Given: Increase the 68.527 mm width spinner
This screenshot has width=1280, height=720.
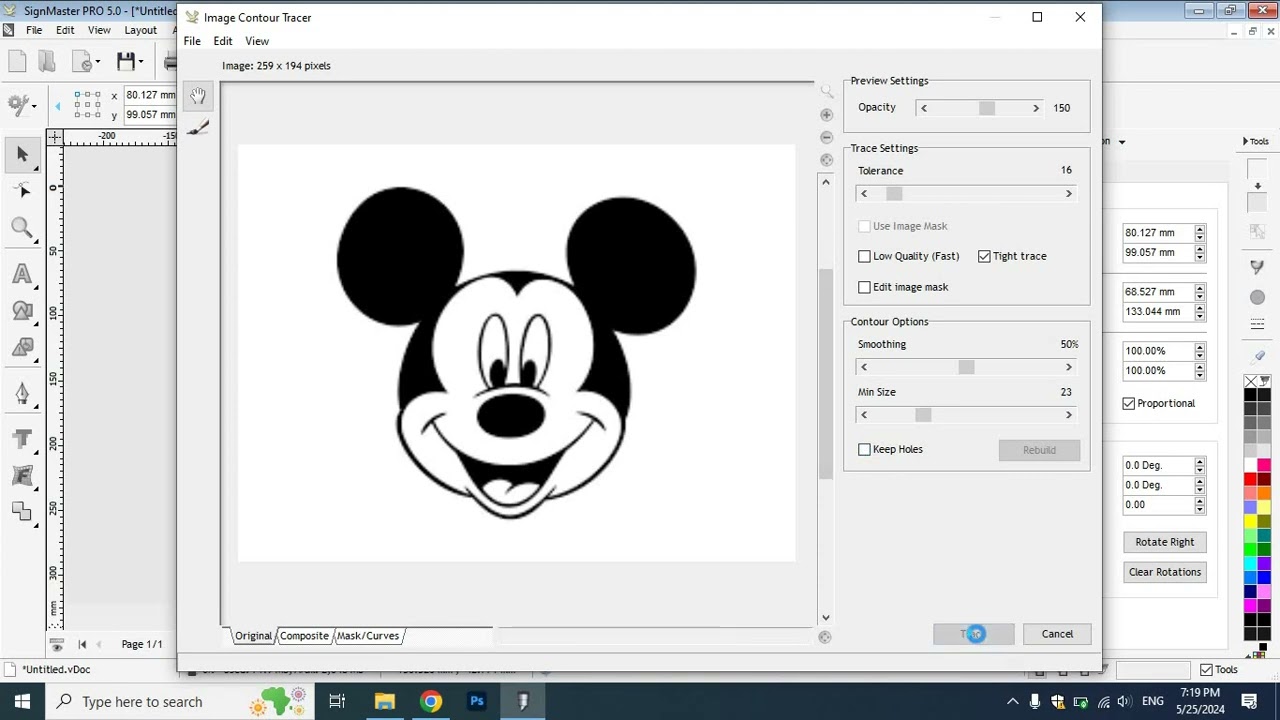Looking at the screenshot, I should 1200,288.
